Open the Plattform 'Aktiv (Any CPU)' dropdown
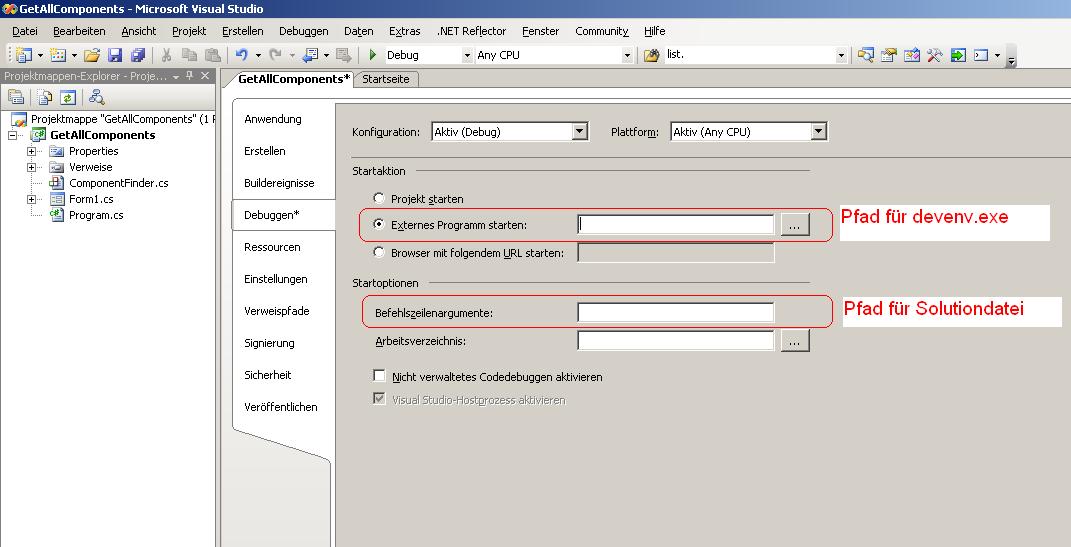 click(819, 132)
